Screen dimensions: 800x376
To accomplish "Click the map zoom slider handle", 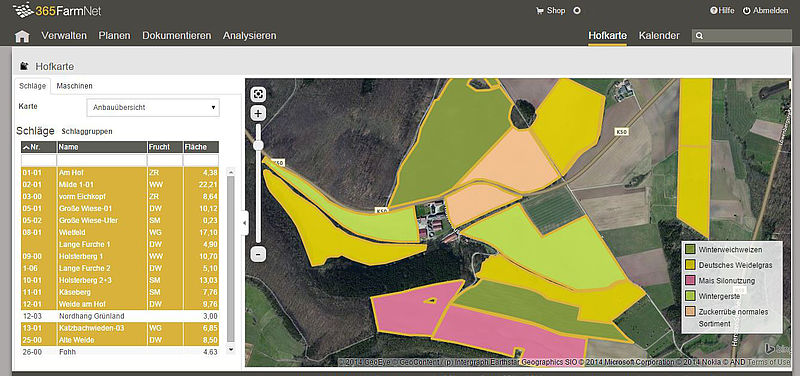I will point(259,146).
